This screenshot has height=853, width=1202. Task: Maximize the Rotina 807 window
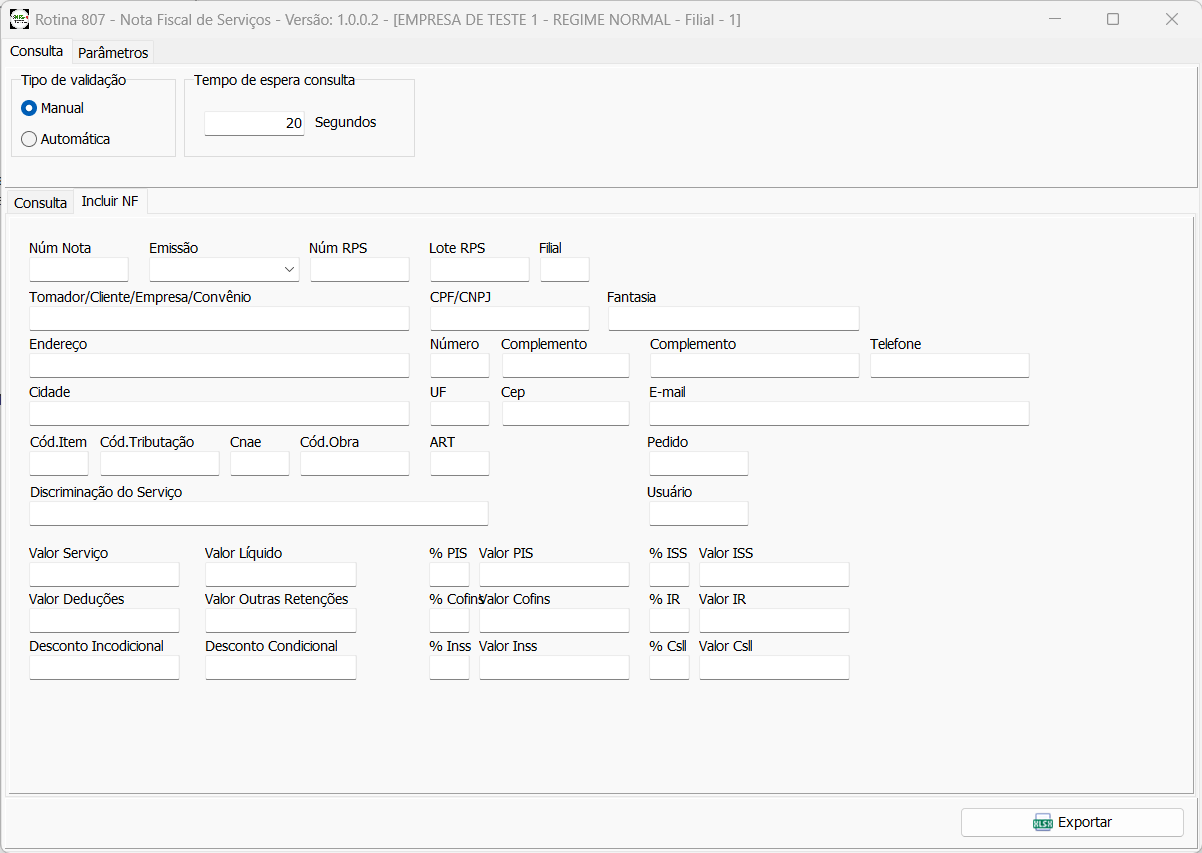1113,19
